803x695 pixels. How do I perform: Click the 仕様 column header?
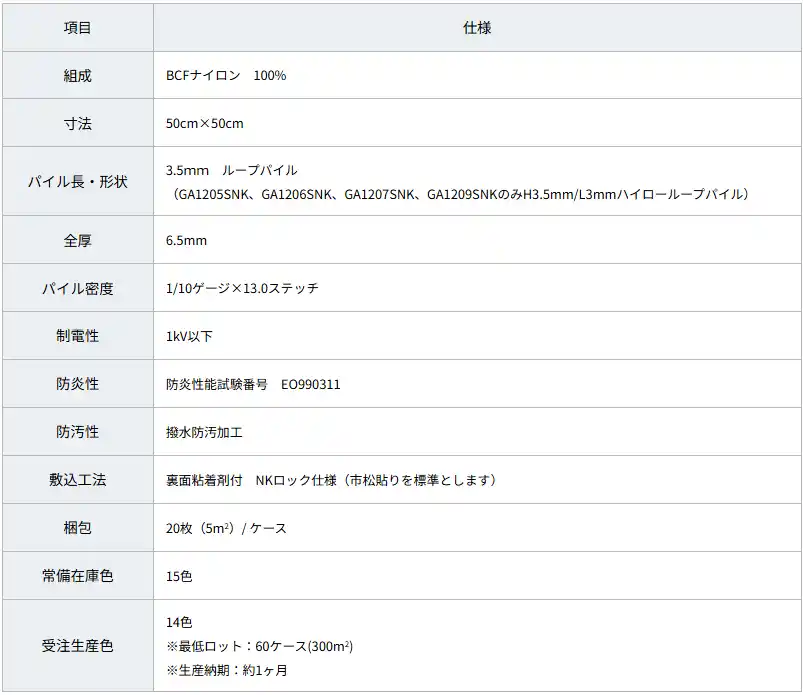[477, 28]
